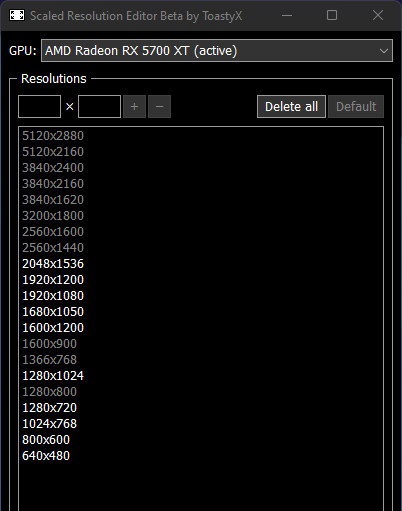
Task: Click the Delete all button
Action: tap(291, 107)
